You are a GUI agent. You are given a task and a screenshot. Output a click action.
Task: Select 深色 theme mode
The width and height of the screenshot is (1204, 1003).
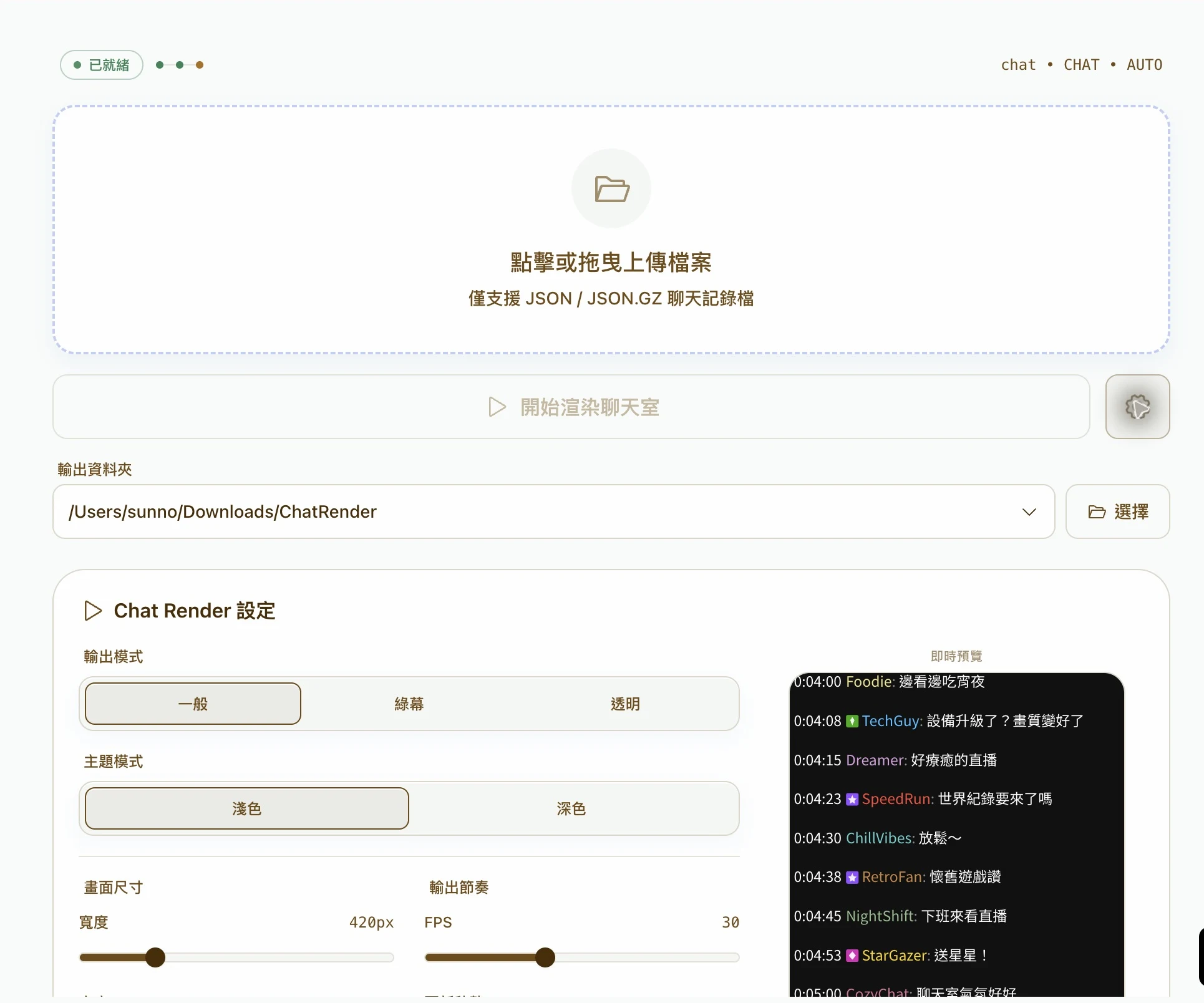571,808
